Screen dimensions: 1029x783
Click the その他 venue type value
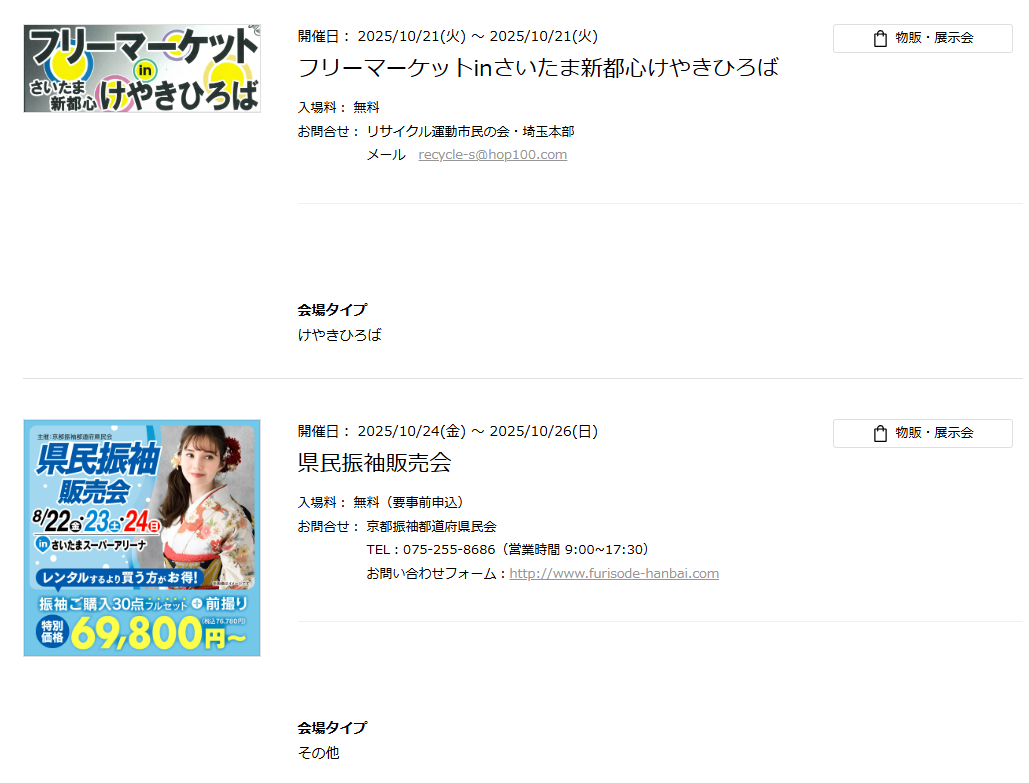[x=318, y=753]
